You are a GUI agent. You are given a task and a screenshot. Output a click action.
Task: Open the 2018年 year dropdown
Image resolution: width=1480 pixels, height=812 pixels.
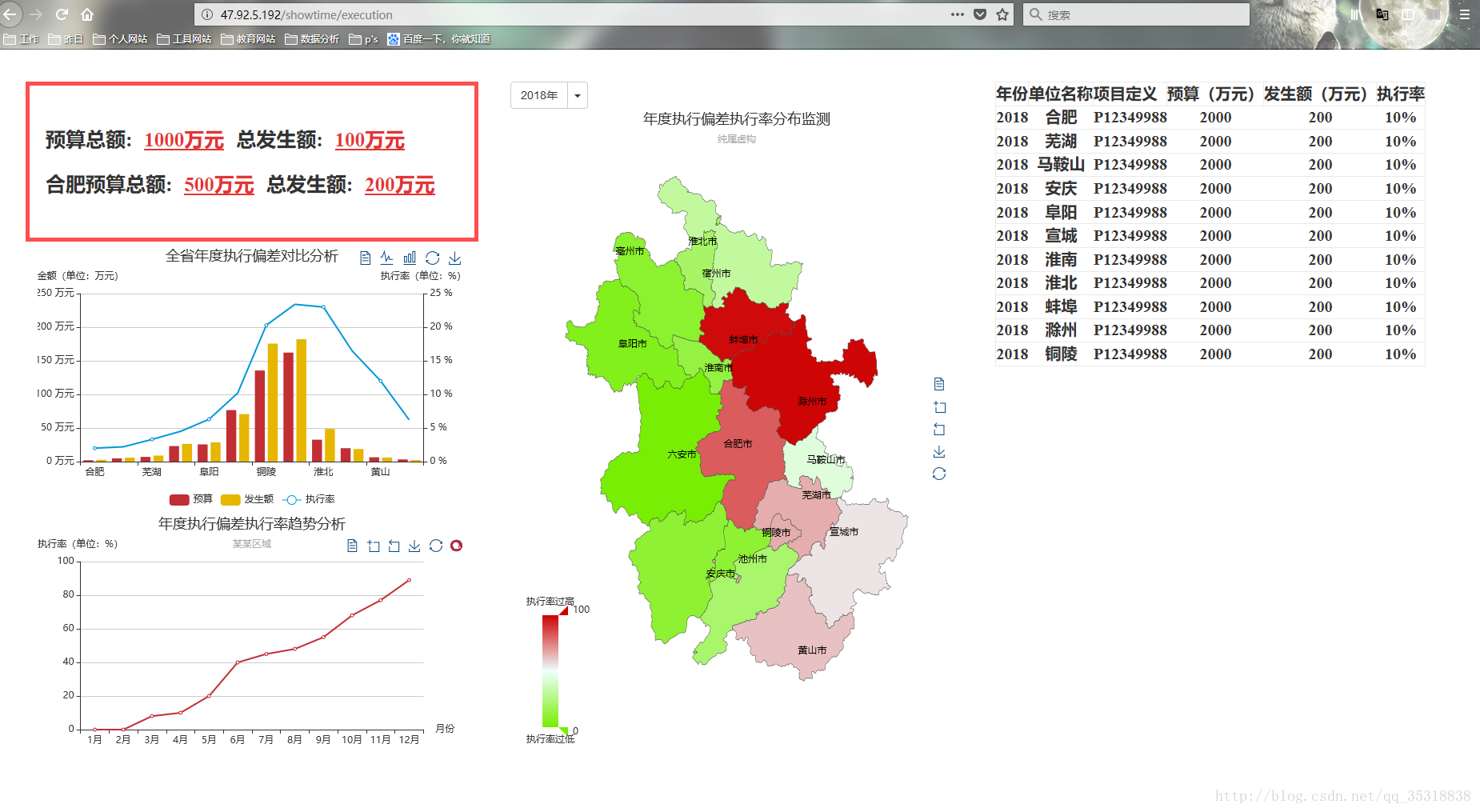coord(577,94)
